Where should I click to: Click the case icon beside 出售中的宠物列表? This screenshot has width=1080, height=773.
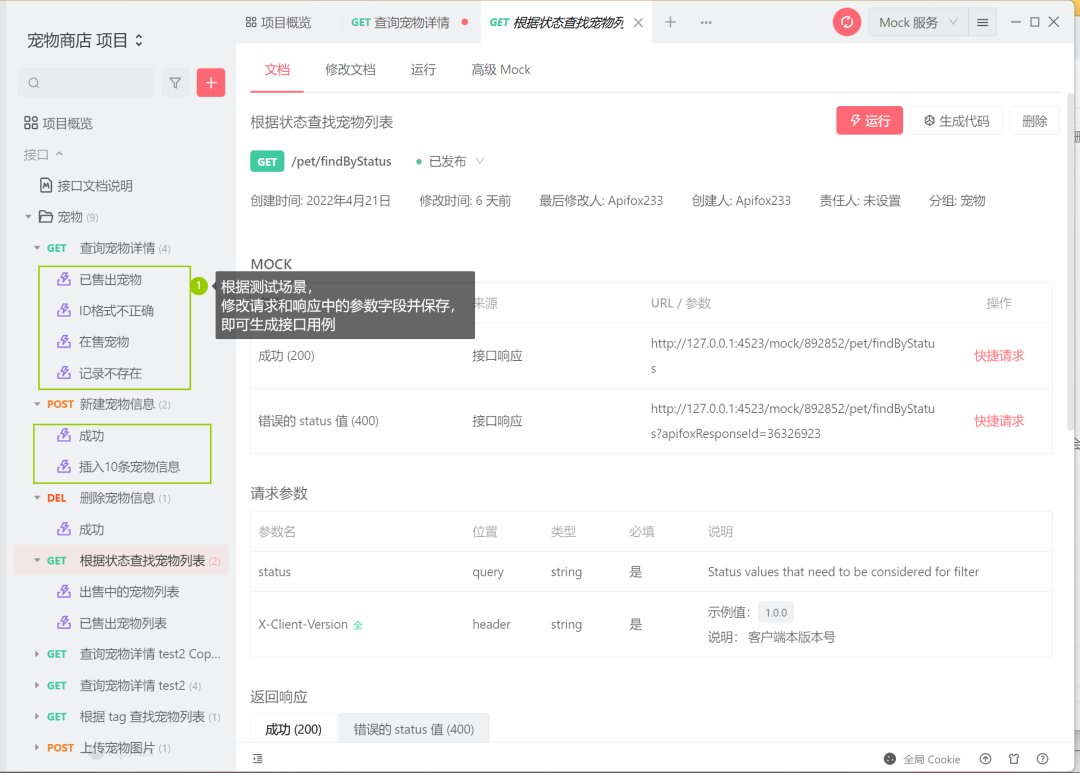[x=63, y=591]
